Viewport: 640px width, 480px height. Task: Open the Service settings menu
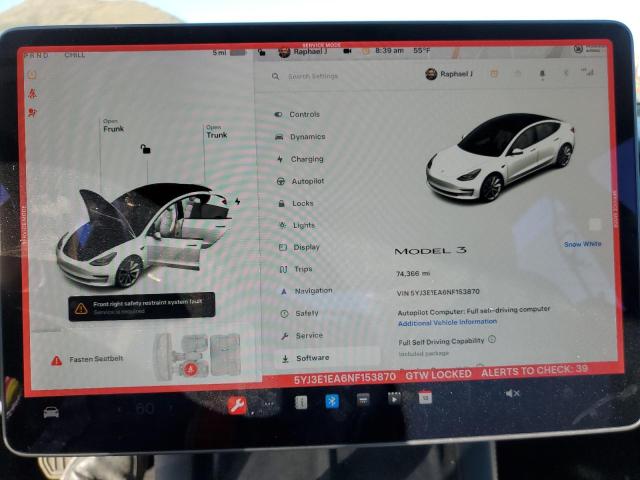302,336
